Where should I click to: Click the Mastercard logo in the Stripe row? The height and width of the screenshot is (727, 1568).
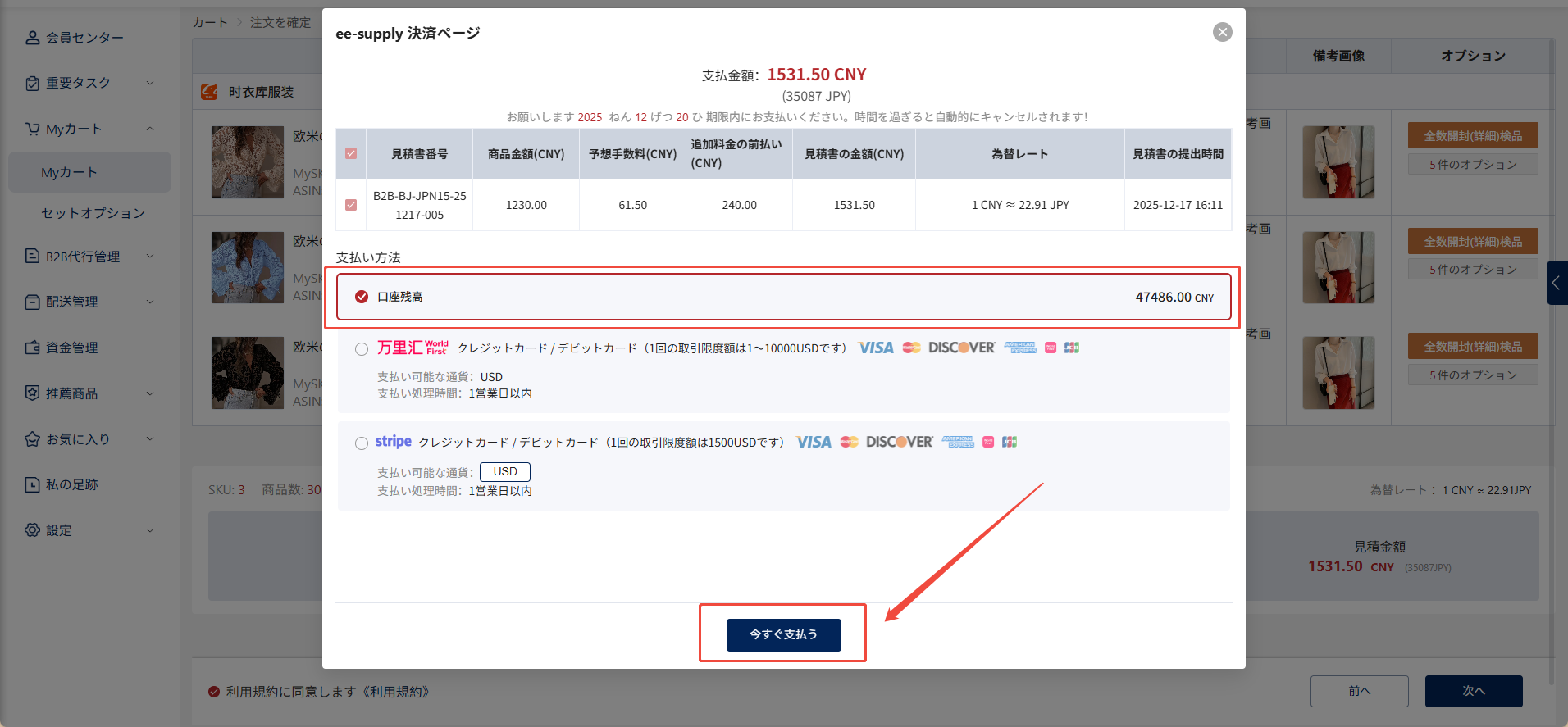coord(850,442)
